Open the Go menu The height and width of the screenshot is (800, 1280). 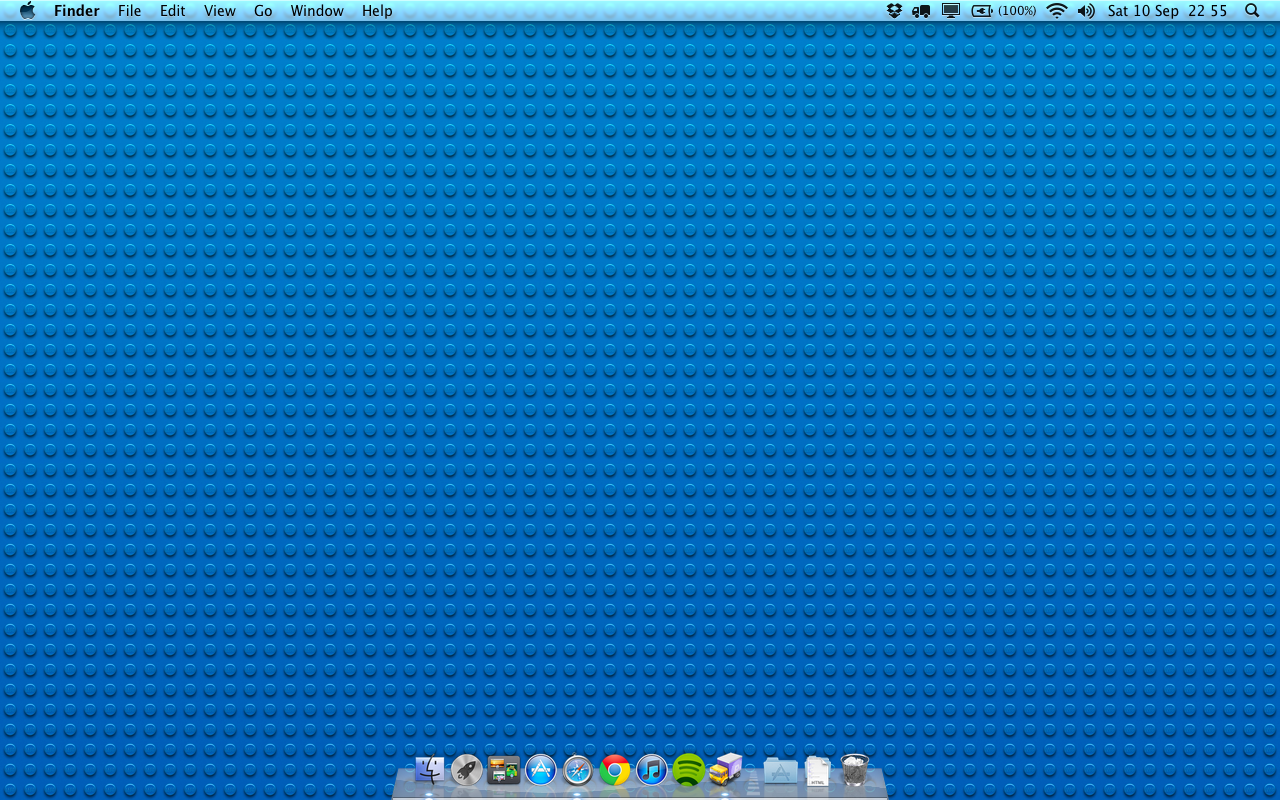point(263,11)
